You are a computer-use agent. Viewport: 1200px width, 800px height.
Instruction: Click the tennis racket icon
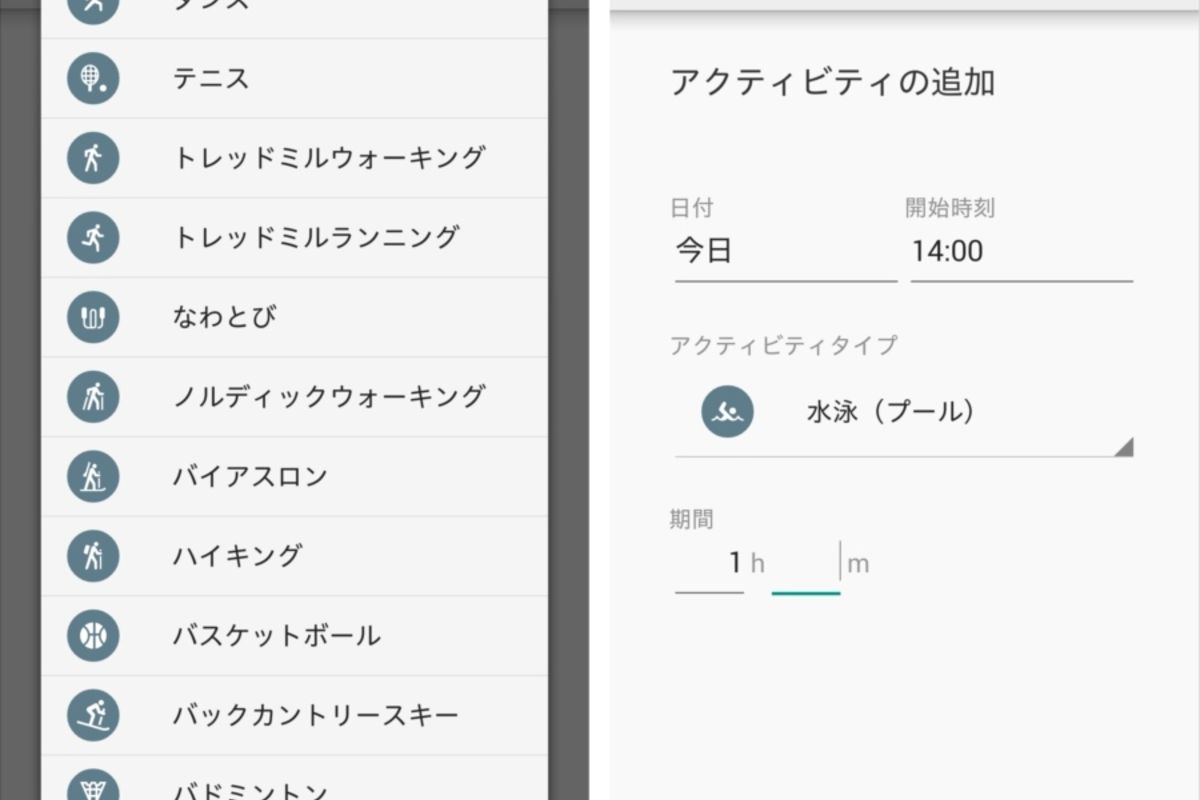pos(93,78)
